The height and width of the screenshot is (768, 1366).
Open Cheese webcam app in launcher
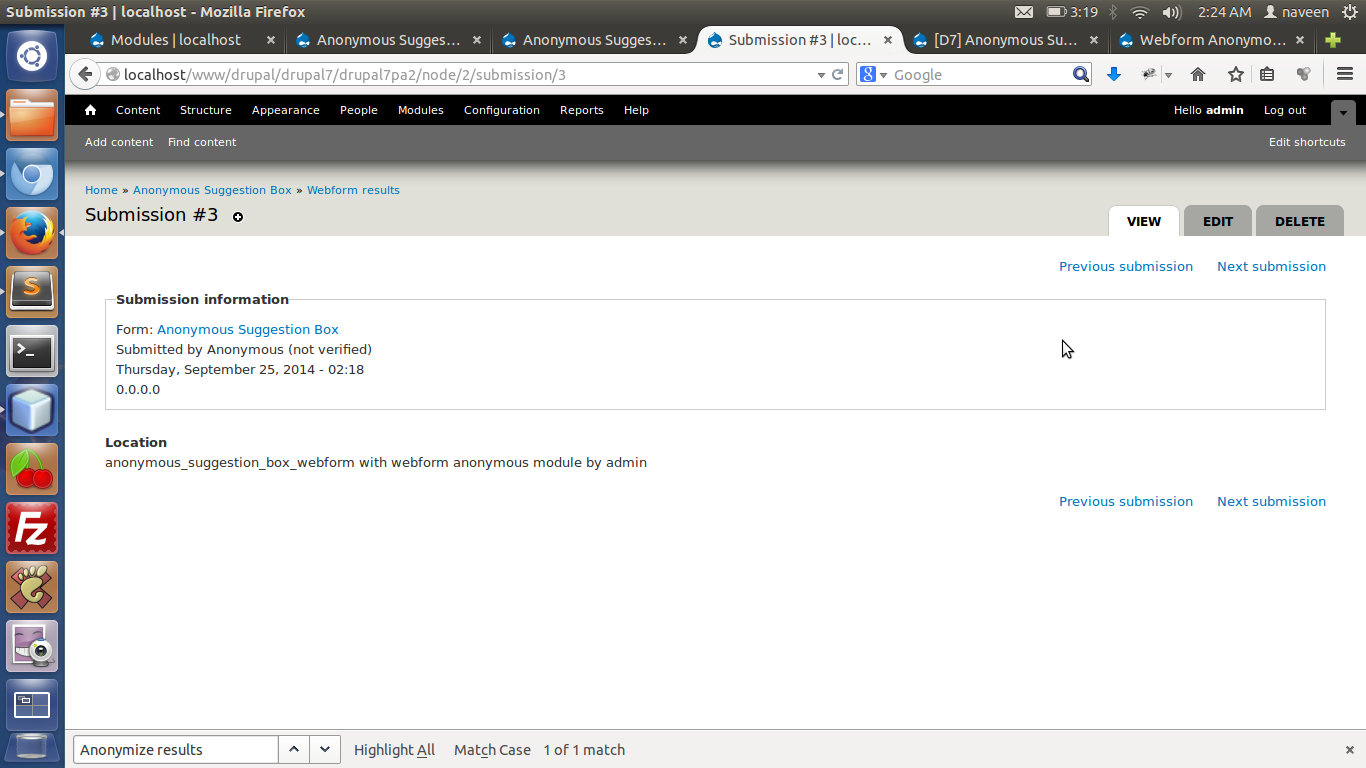click(32, 646)
